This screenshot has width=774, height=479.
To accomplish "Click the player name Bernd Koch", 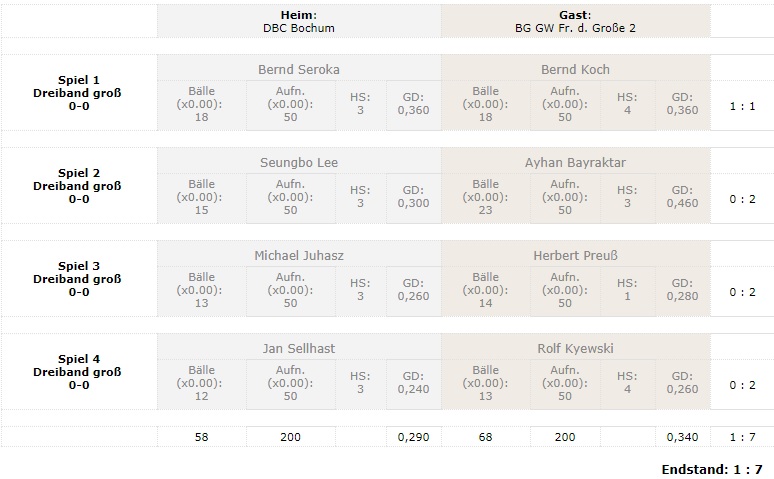I will 574,69.
